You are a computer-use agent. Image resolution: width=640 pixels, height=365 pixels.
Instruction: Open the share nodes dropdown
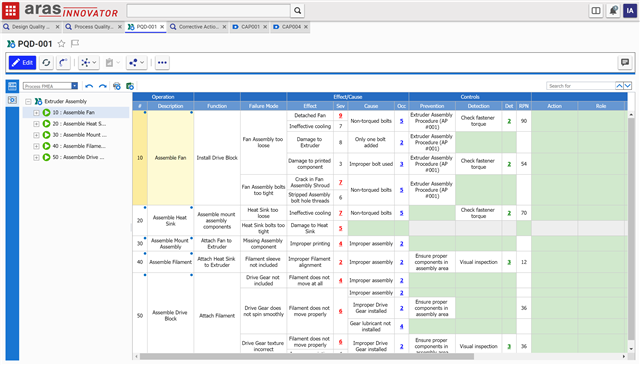coord(136,62)
